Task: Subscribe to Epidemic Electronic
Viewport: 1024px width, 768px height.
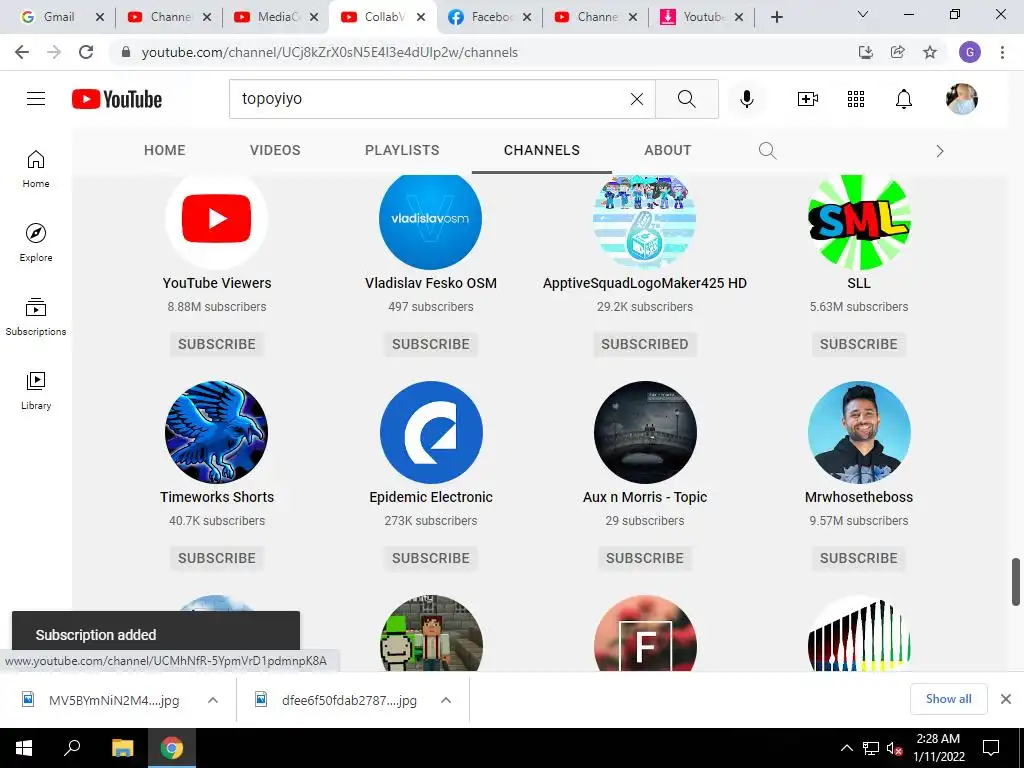Action: 431,558
